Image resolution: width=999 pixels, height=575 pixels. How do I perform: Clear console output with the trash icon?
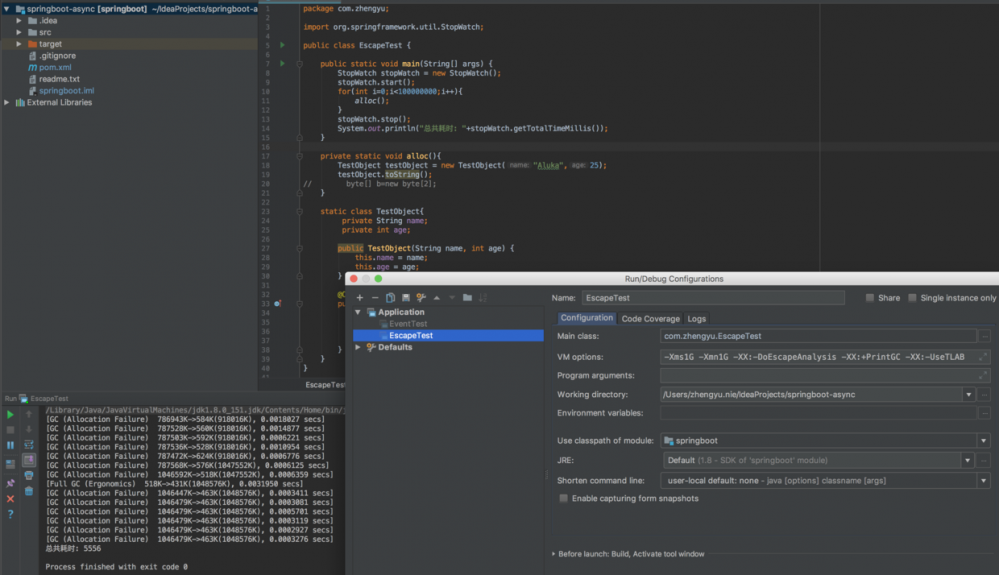point(29,491)
